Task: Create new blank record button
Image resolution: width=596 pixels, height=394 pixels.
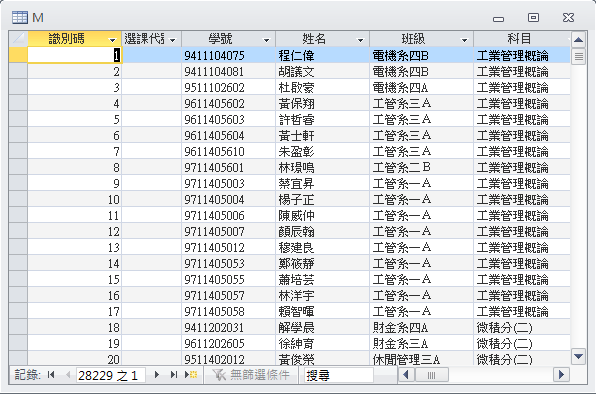Action: click(191, 375)
